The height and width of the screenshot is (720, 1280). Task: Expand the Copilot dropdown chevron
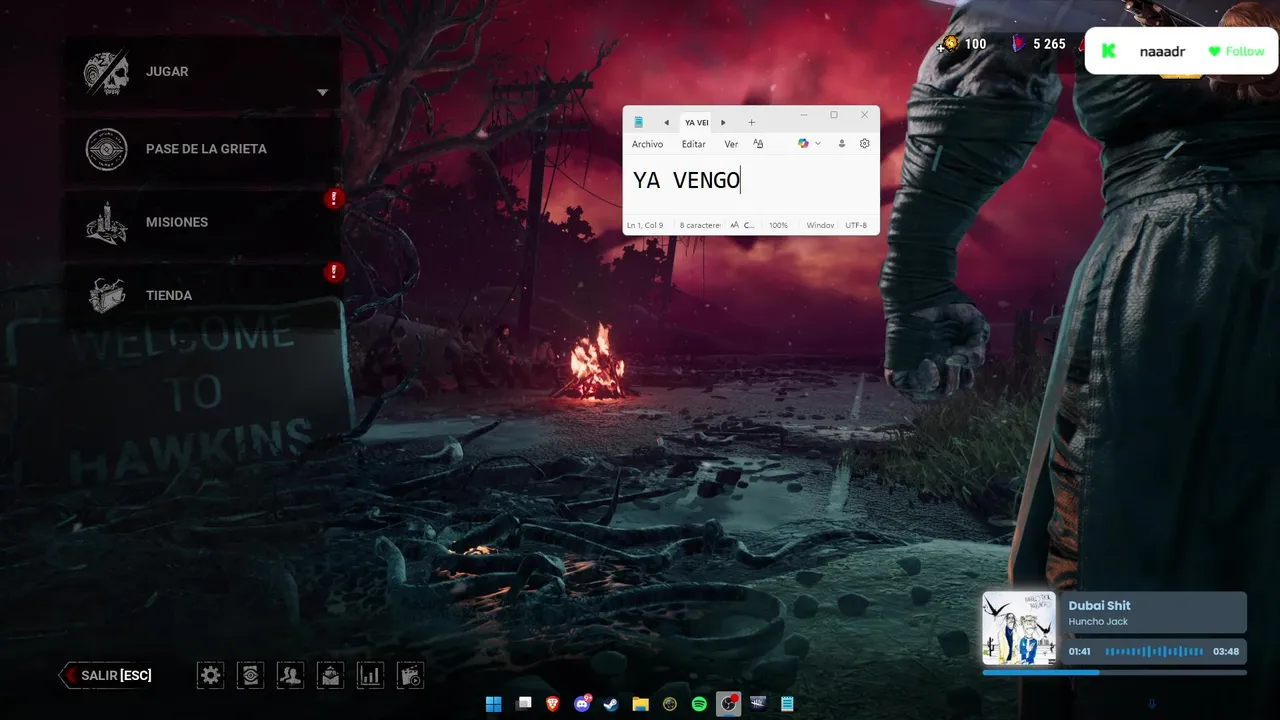(x=818, y=144)
